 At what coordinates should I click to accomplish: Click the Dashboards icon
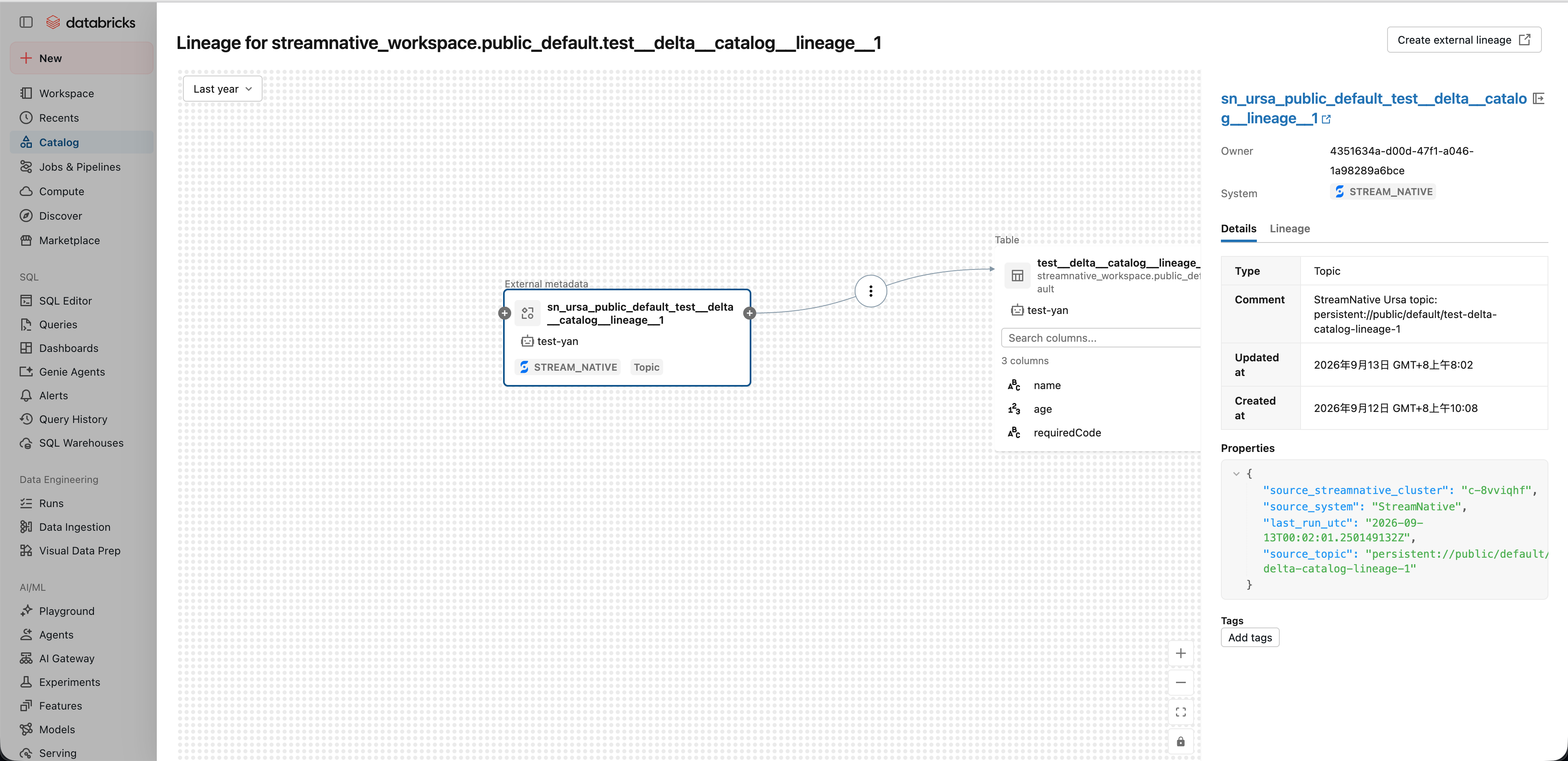(26, 347)
